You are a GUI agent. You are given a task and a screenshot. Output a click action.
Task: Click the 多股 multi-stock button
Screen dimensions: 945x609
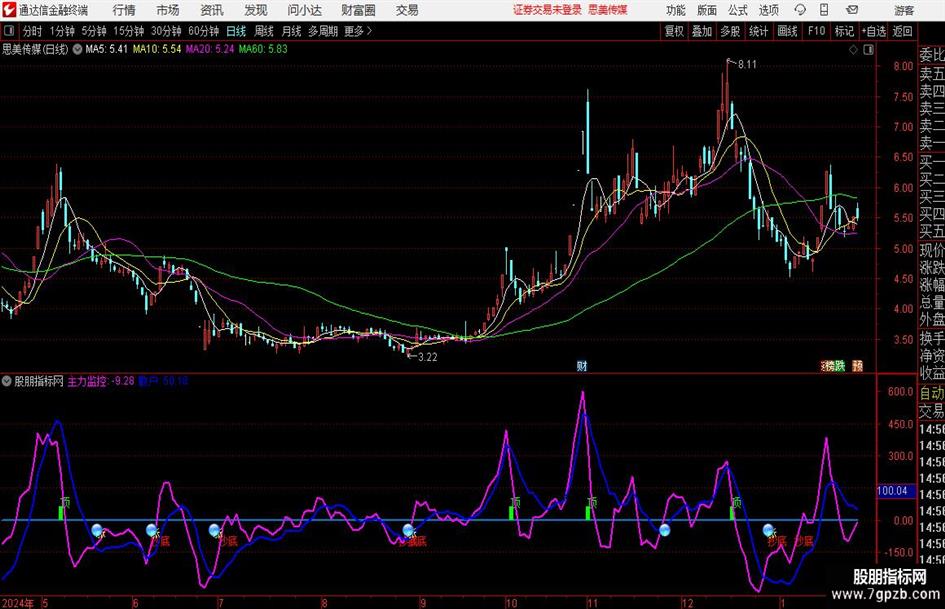730,31
